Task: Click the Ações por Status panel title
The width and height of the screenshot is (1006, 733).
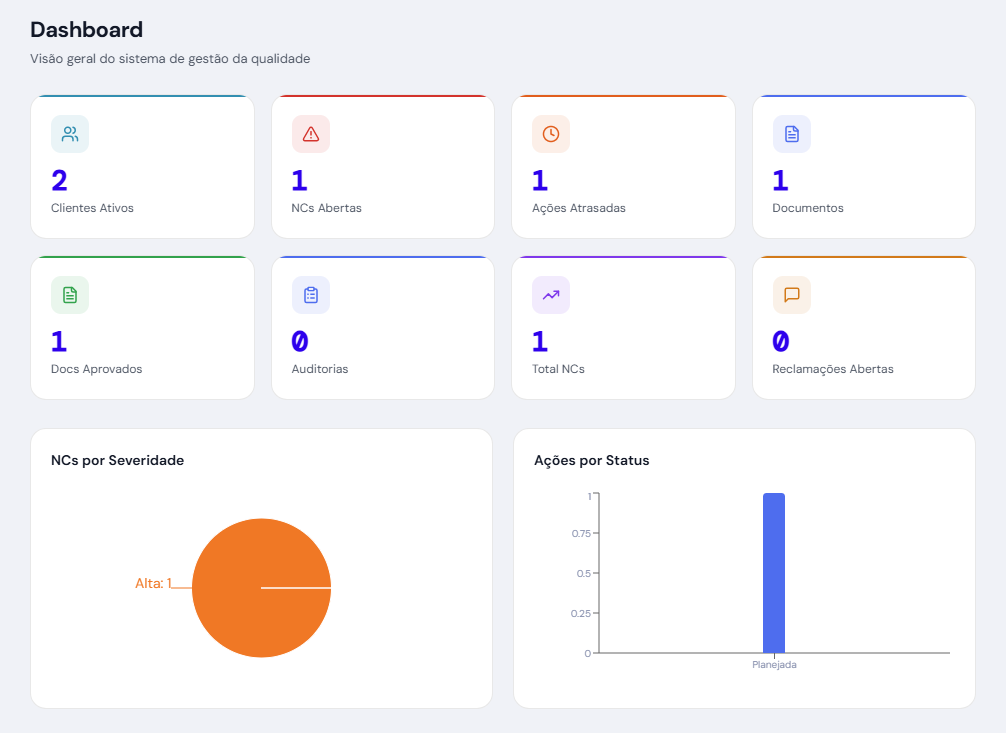Action: coord(593,460)
